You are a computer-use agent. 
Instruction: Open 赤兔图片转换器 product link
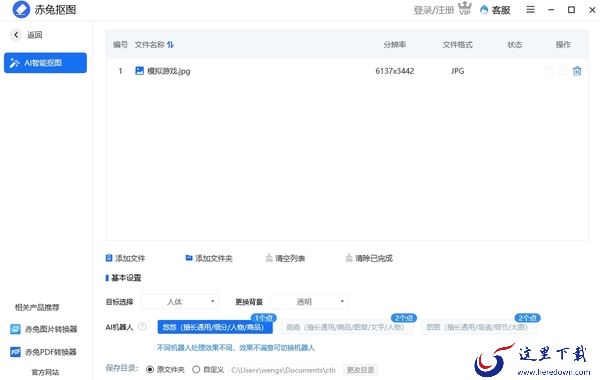point(44,329)
